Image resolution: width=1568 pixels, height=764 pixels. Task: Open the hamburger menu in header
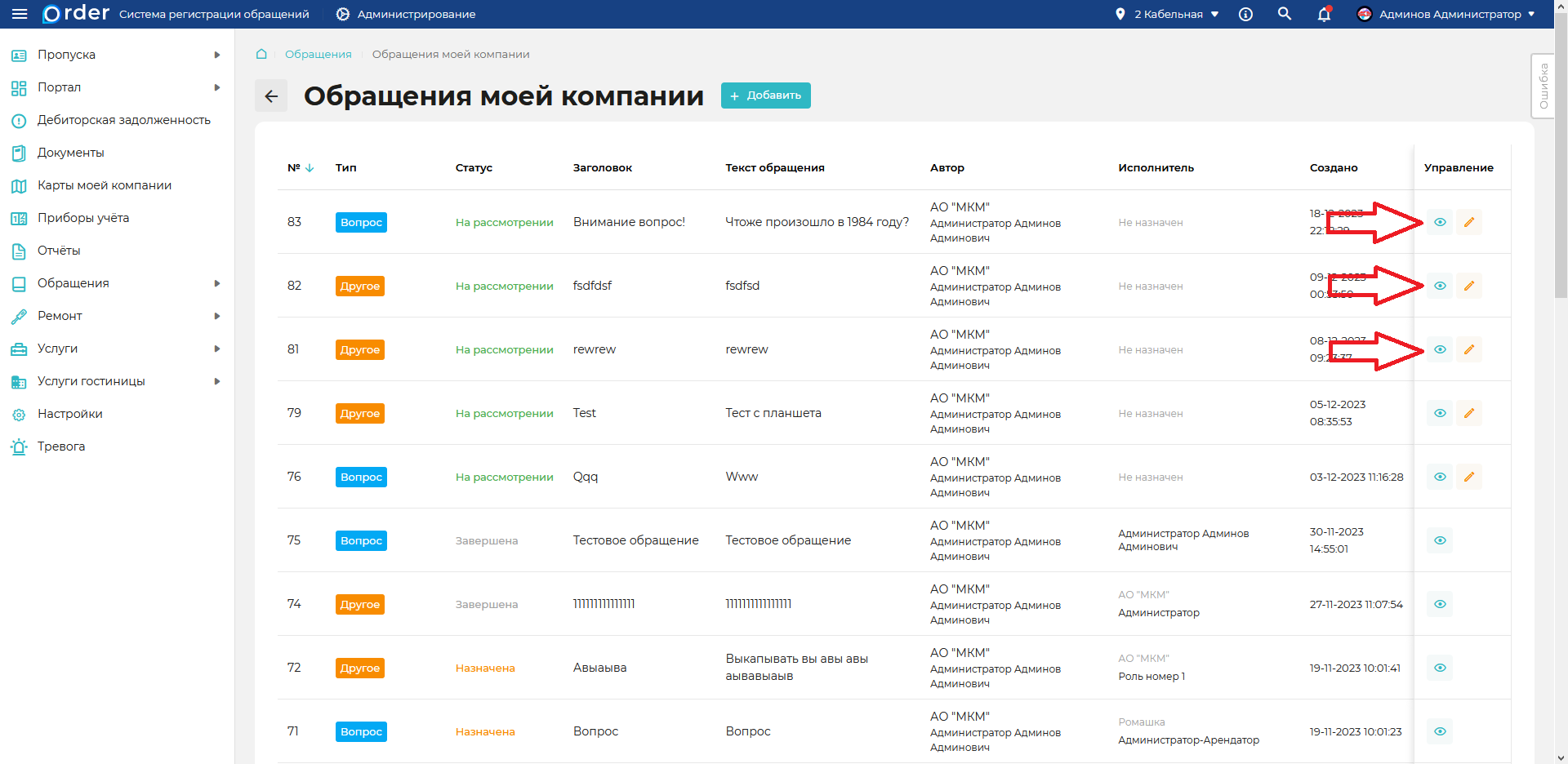pos(20,14)
